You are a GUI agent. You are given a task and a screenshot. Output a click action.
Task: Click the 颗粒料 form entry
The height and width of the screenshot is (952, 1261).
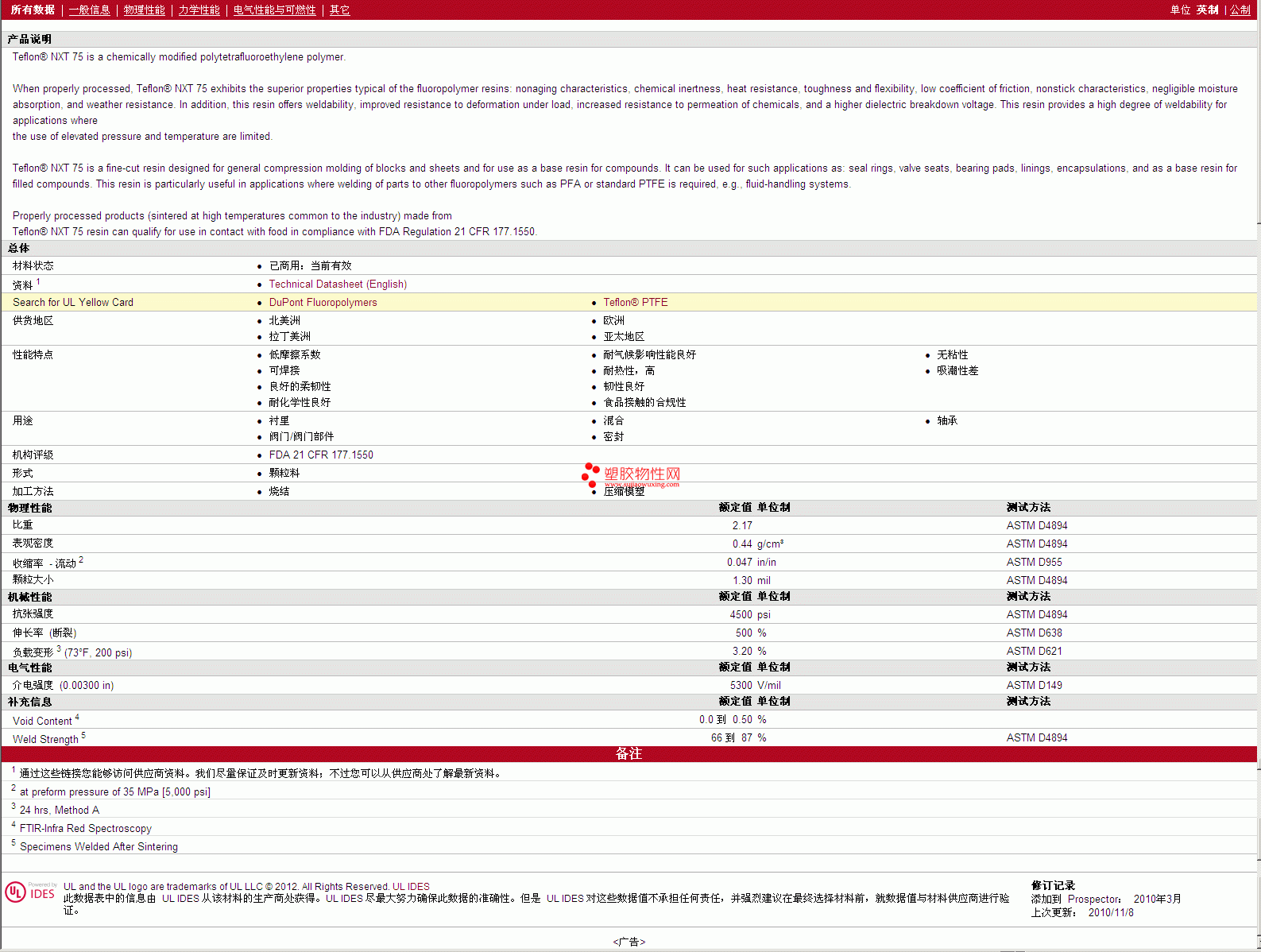[x=284, y=473]
